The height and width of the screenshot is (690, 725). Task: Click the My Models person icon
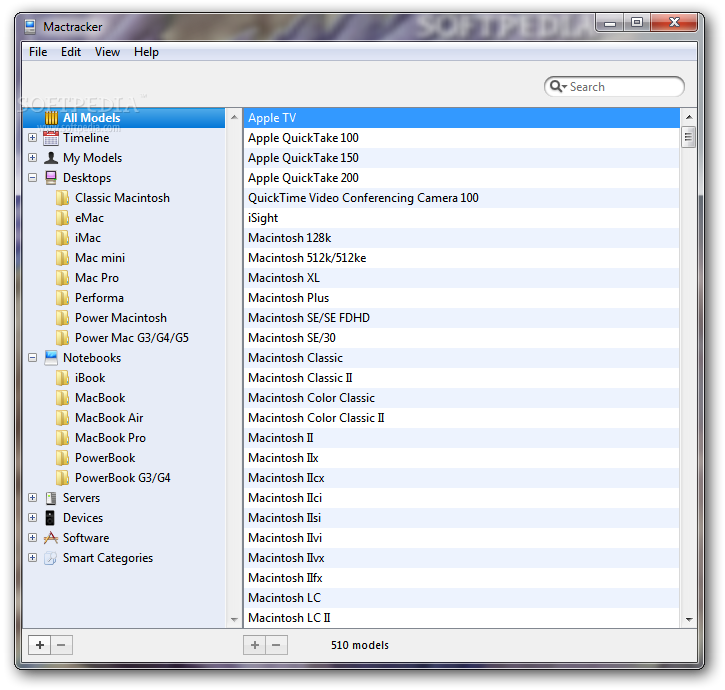click(51, 158)
